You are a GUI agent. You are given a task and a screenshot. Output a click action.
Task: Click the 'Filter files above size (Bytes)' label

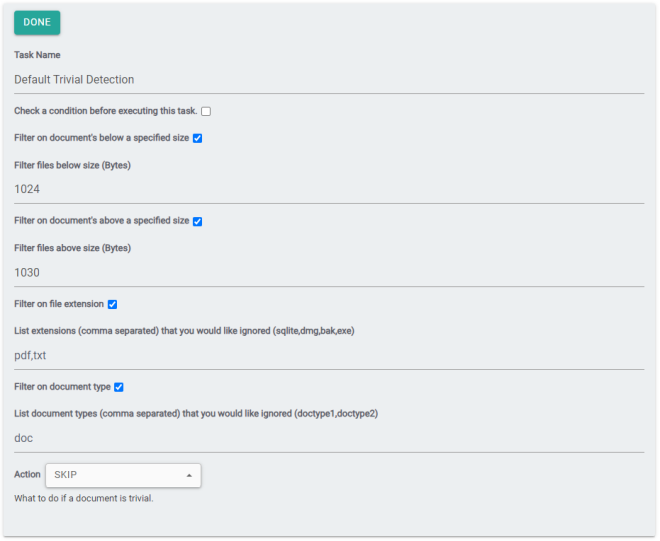[72, 248]
